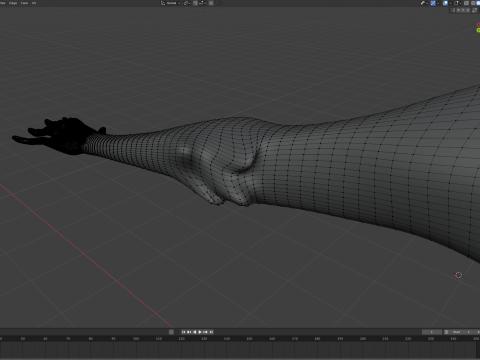
Task: Click the object selectability and visibility icon
Action: tap(423, 3)
